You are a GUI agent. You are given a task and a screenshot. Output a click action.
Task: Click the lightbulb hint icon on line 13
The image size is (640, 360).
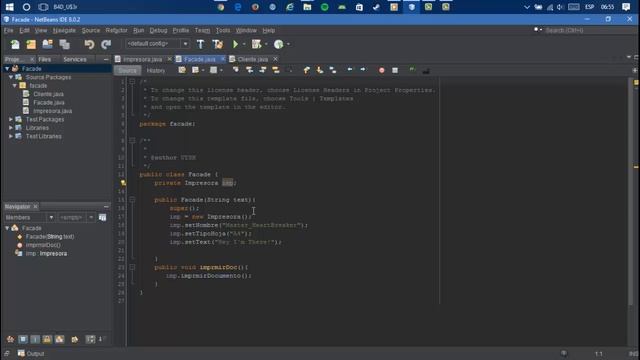pos(123,183)
